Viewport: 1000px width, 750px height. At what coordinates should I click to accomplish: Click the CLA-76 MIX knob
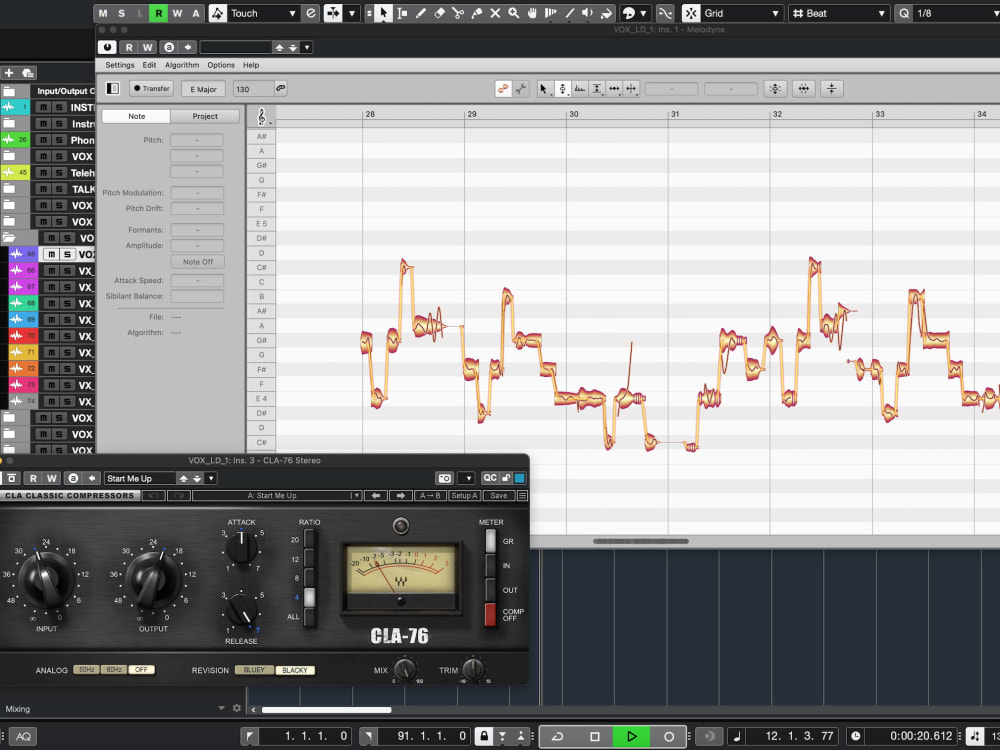point(406,669)
